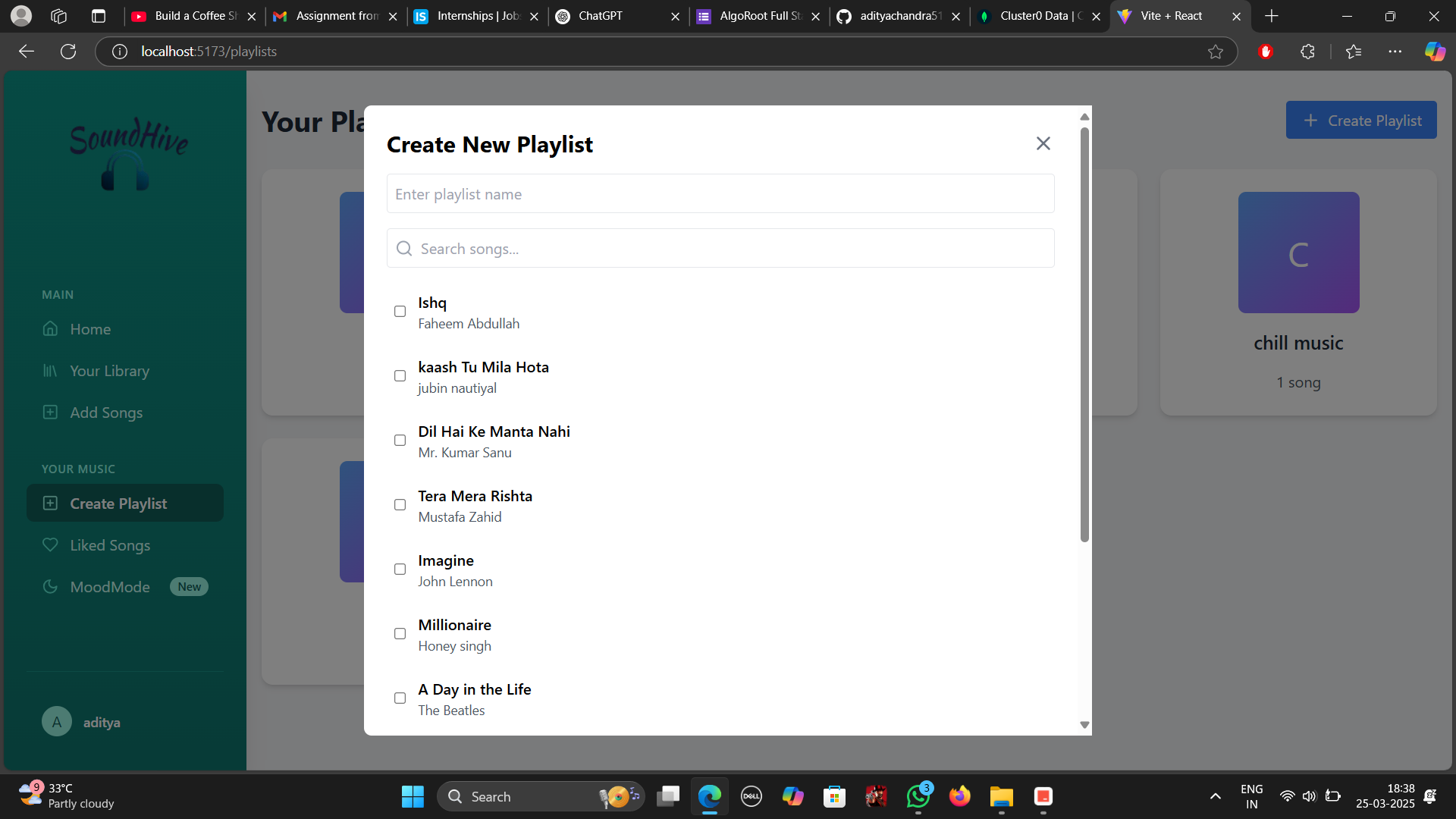Bookmark this page with star icon
1456x819 pixels.
pyautogui.click(x=1216, y=52)
